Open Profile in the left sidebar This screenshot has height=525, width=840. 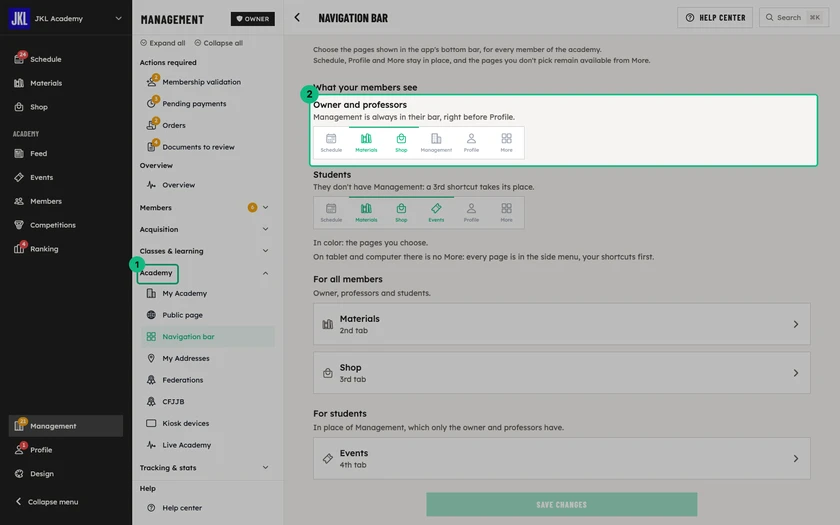65,449
